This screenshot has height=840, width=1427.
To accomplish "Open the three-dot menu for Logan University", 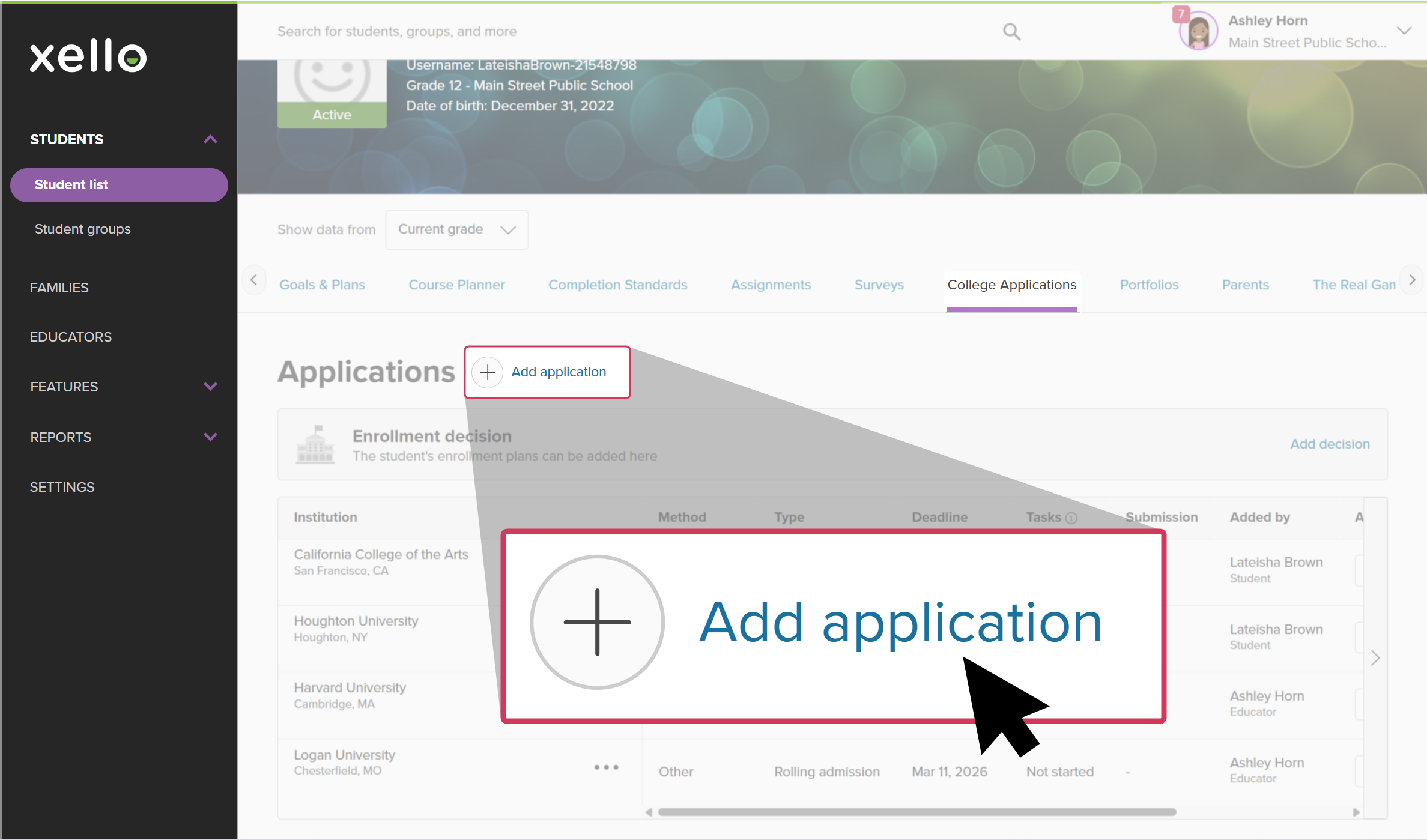I will tap(606, 767).
